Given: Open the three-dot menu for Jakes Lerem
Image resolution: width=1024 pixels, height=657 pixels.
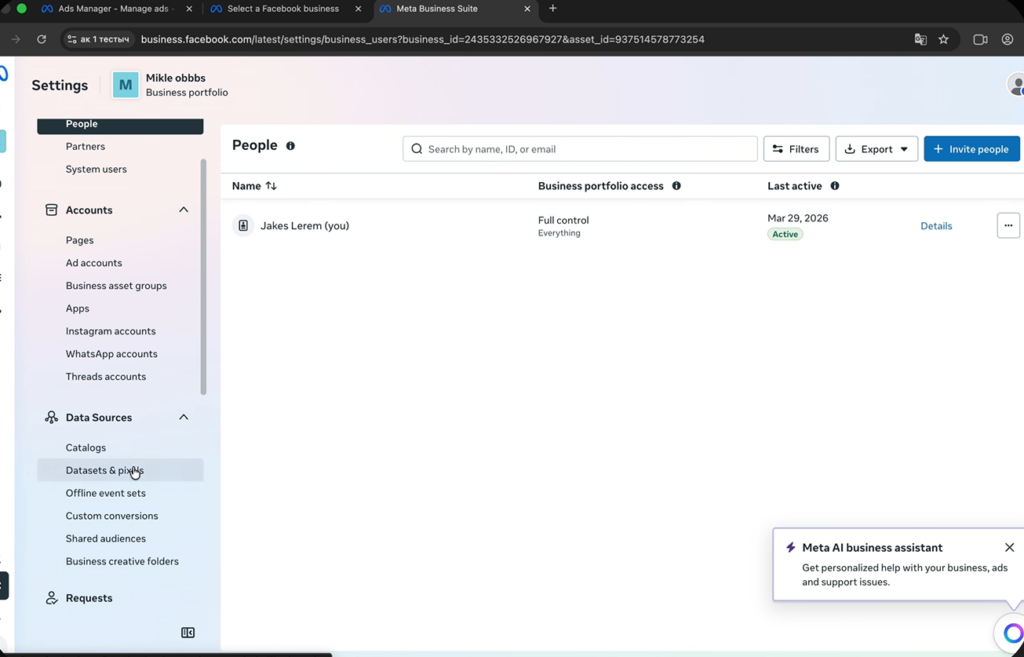Looking at the screenshot, I should [x=1008, y=225].
